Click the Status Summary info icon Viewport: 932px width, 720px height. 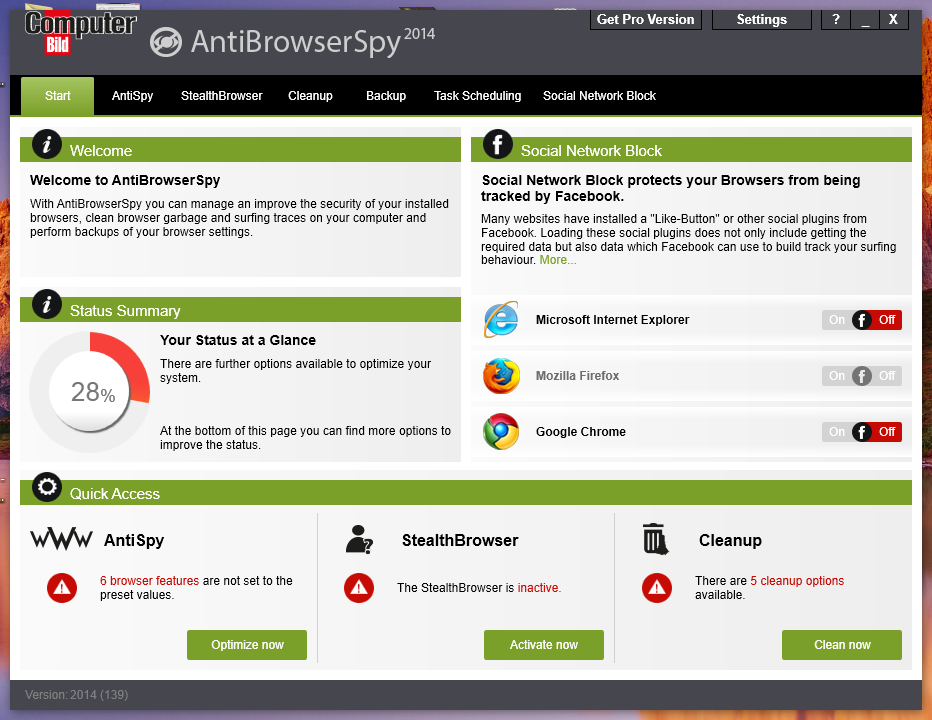point(47,304)
